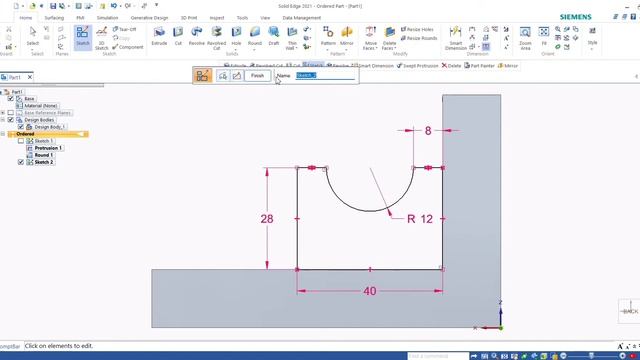
Task: Click the New document icon
Action: [x=16, y=6]
